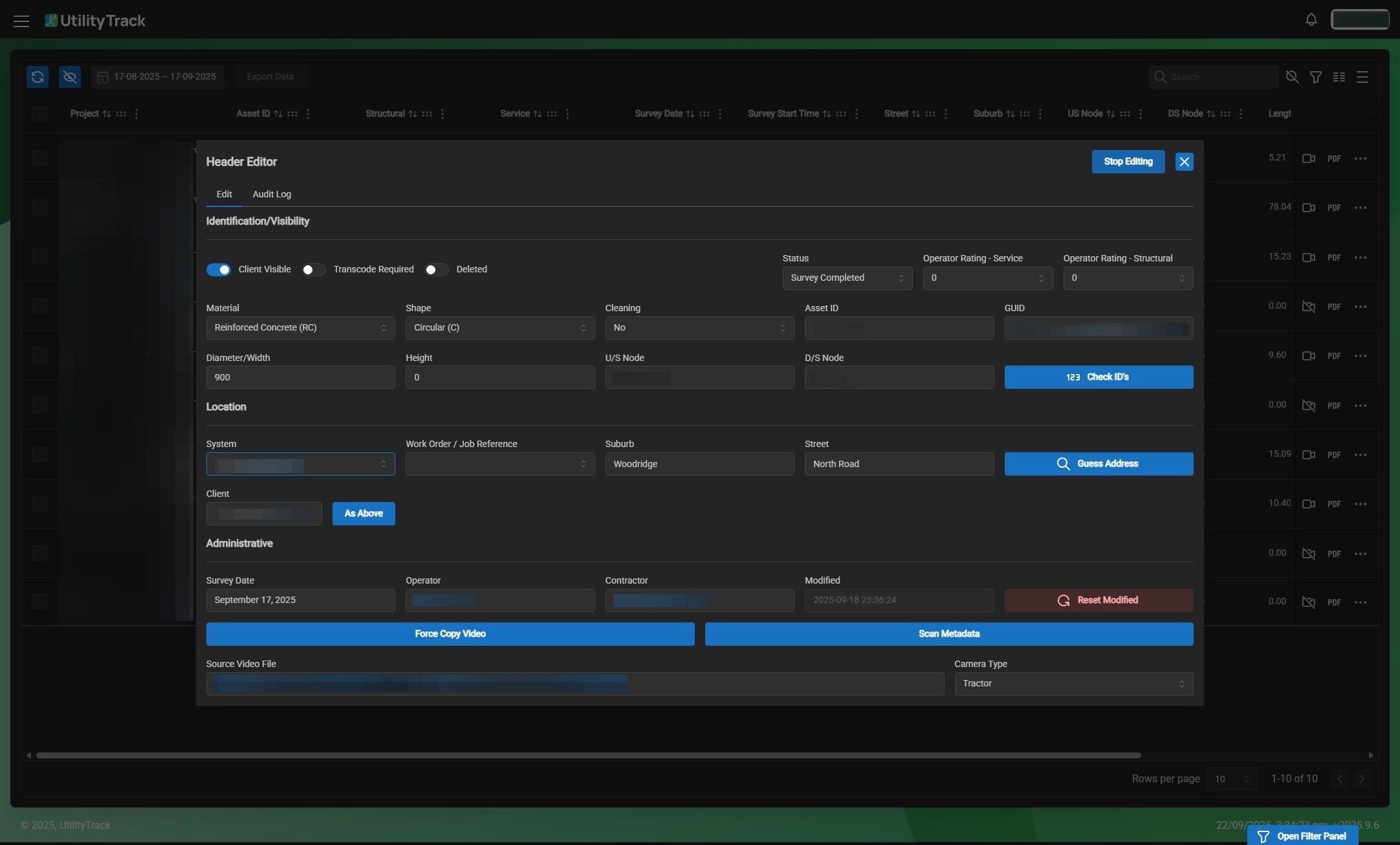1400x845 pixels.
Task: Open the Material dropdown
Action: 300,328
